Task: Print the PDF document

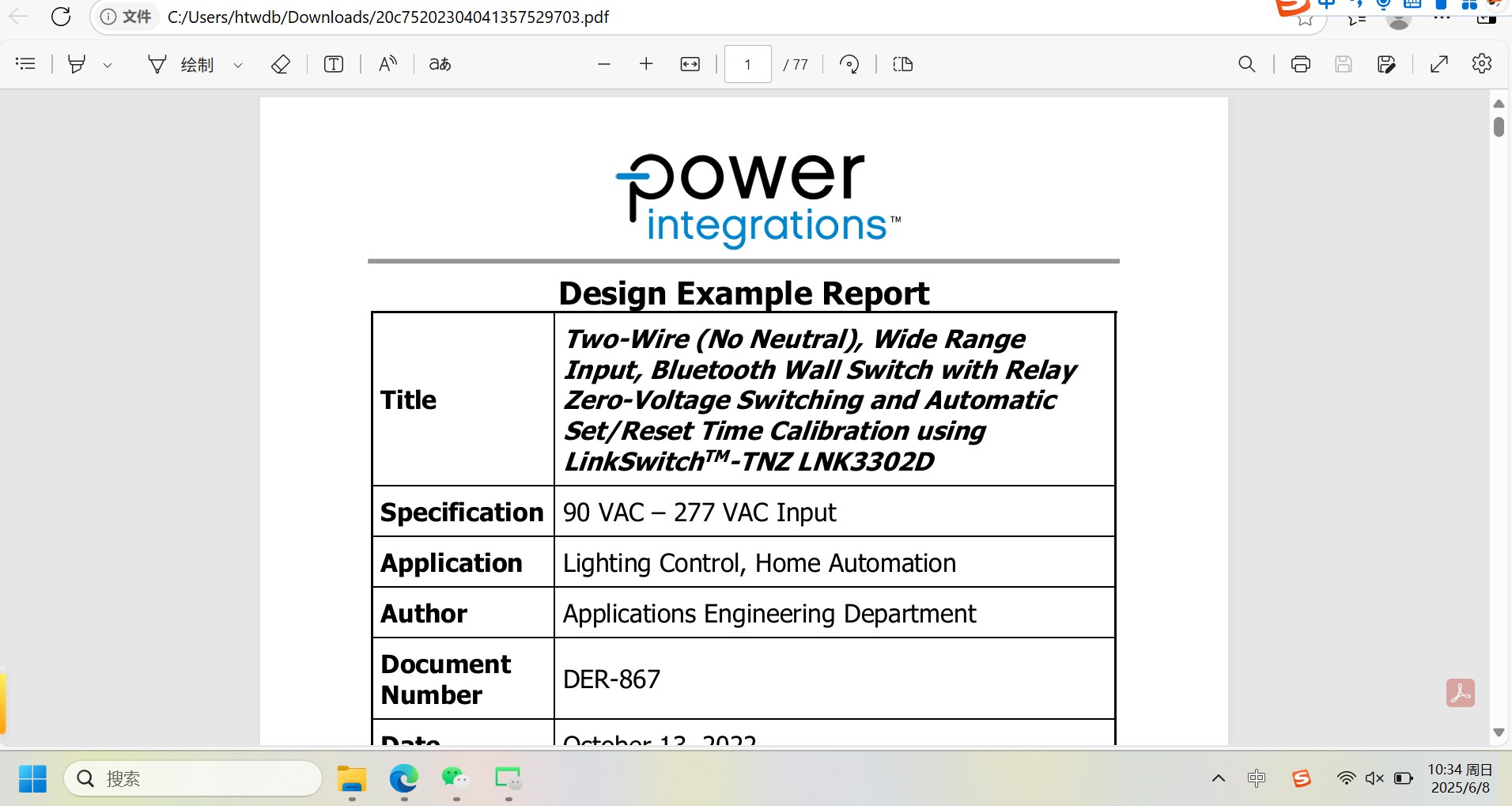Action: pos(1301,64)
